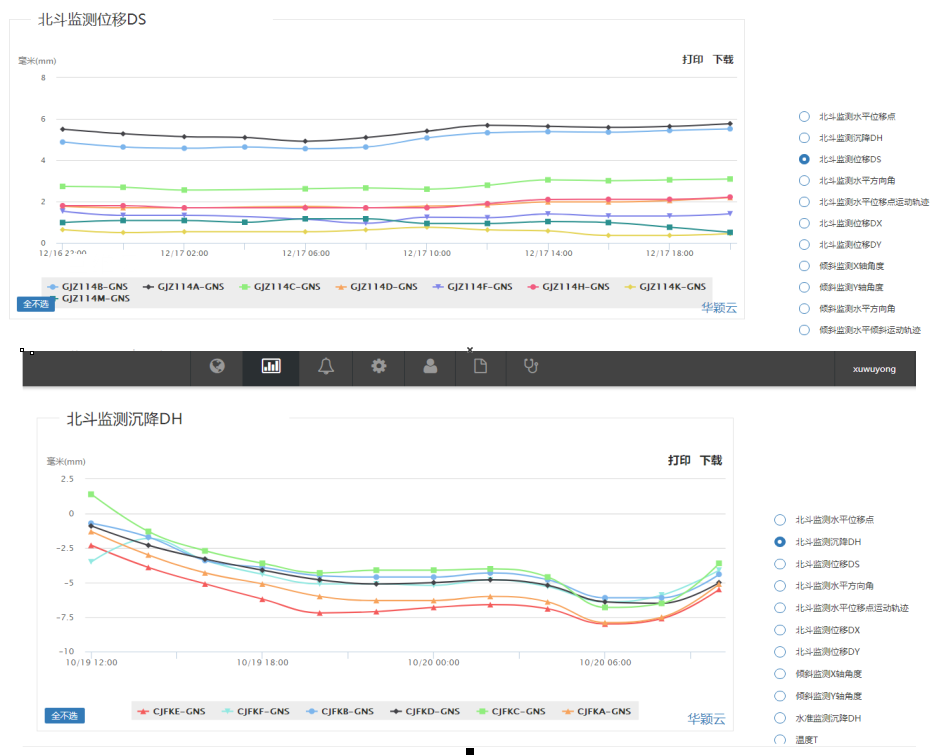Screen dimensions: 933x755
Task: Select the 水准监测沉降DH radio option
Action: [780, 718]
